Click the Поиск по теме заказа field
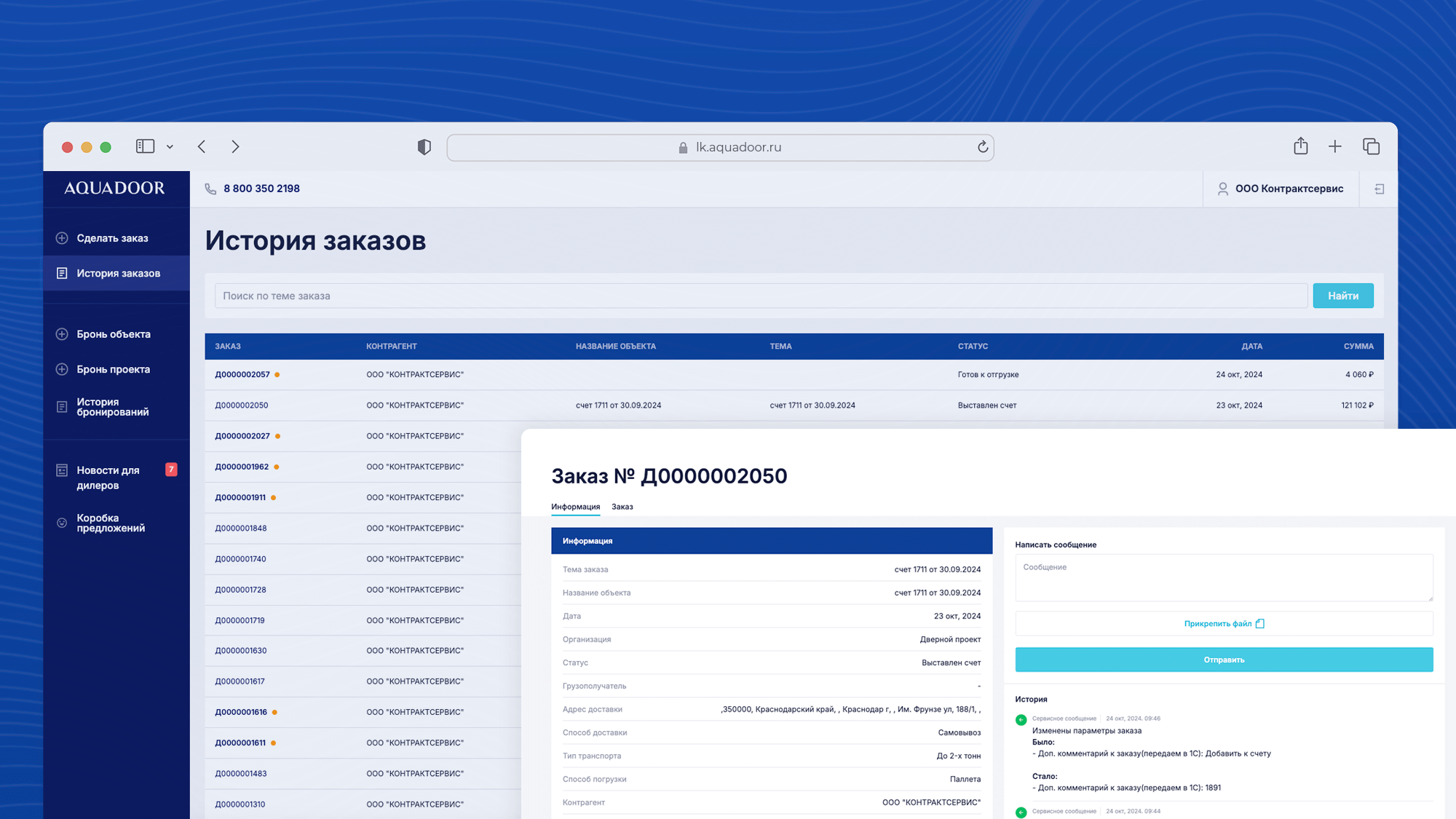The width and height of the screenshot is (1456, 819). point(760,296)
